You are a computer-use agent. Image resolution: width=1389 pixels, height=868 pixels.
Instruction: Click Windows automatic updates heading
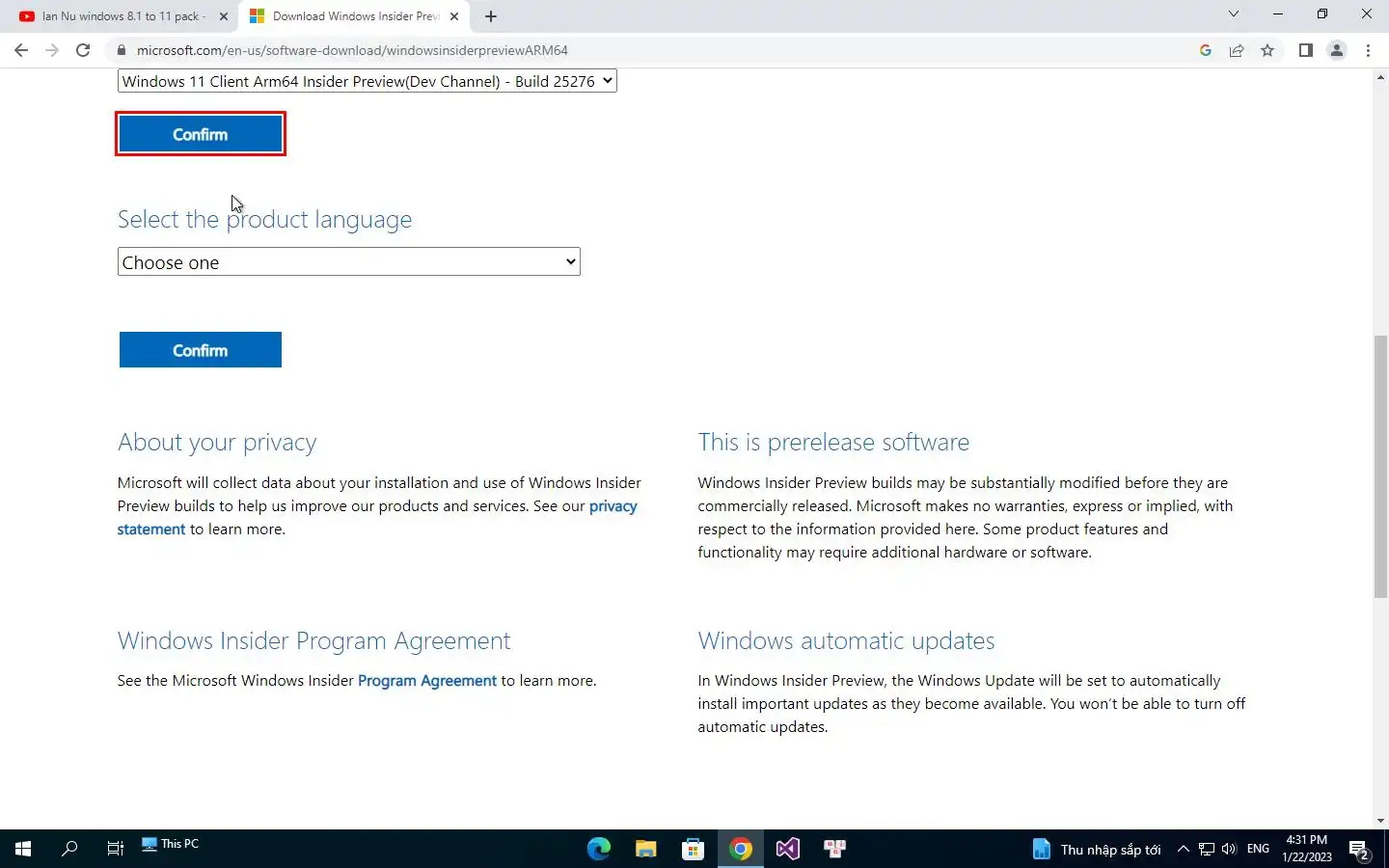pos(846,641)
